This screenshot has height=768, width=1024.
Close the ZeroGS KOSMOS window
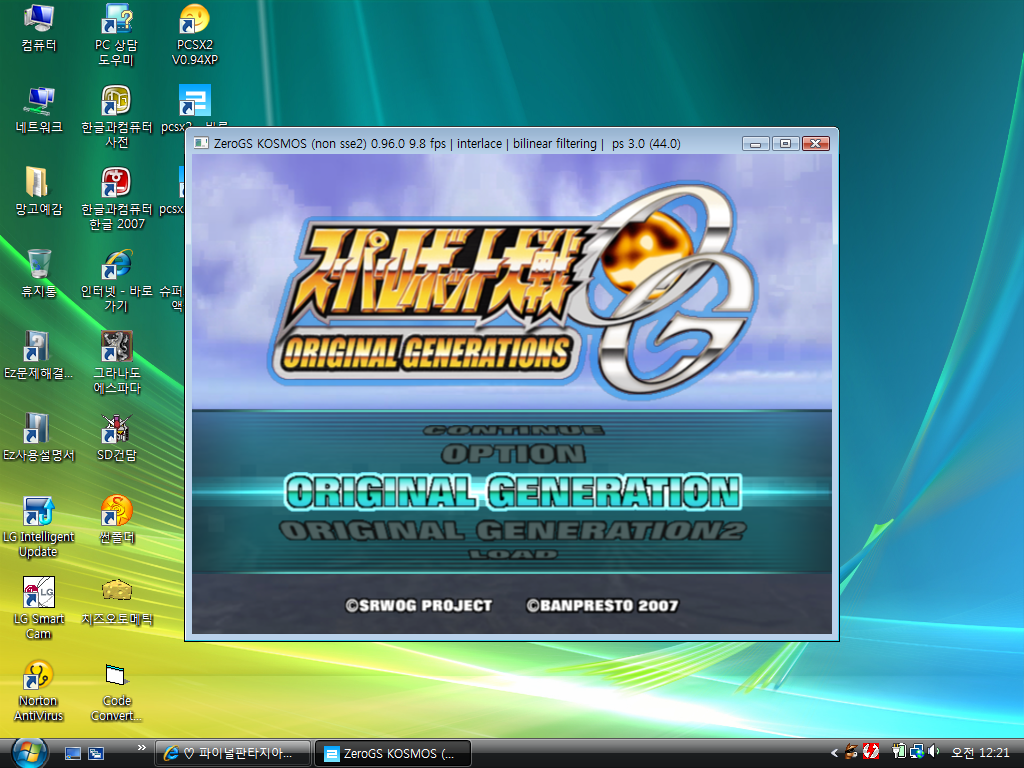pyautogui.click(x=816, y=144)
